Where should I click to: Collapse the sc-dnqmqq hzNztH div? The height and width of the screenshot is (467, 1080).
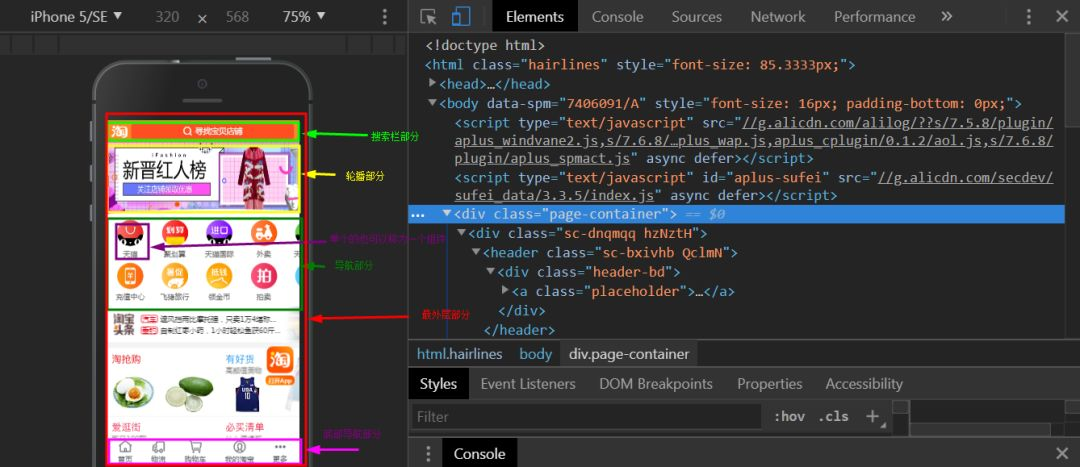(x=461, y=233)
